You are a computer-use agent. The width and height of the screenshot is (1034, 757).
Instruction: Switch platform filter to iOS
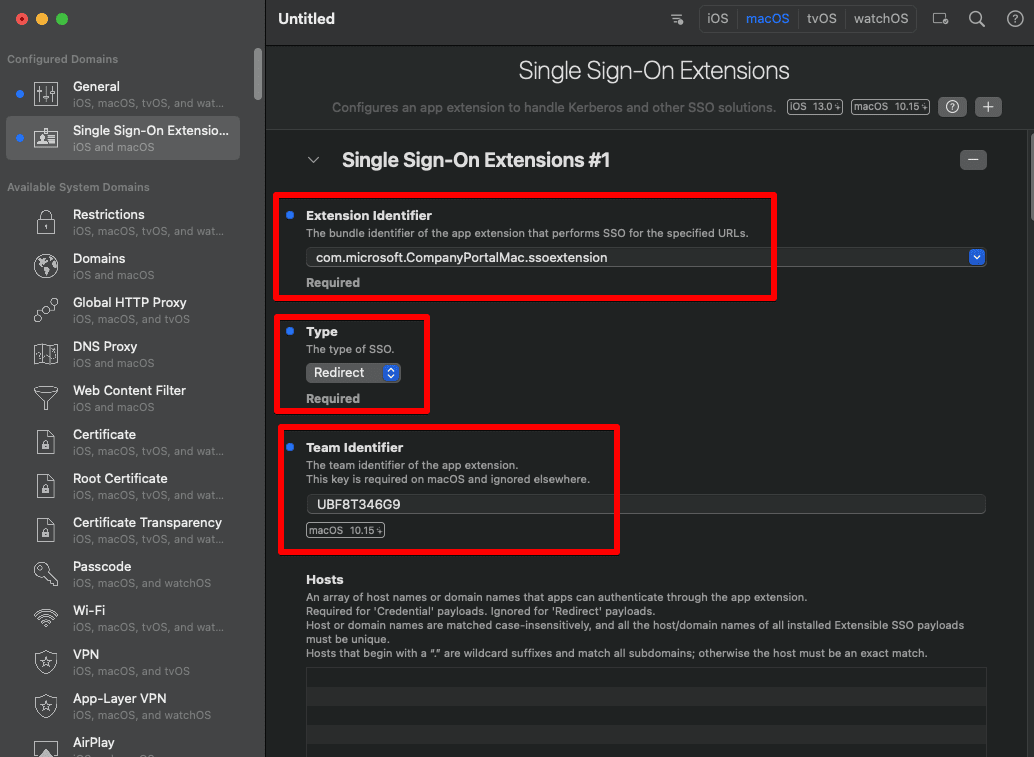click(x=717, y=19)
